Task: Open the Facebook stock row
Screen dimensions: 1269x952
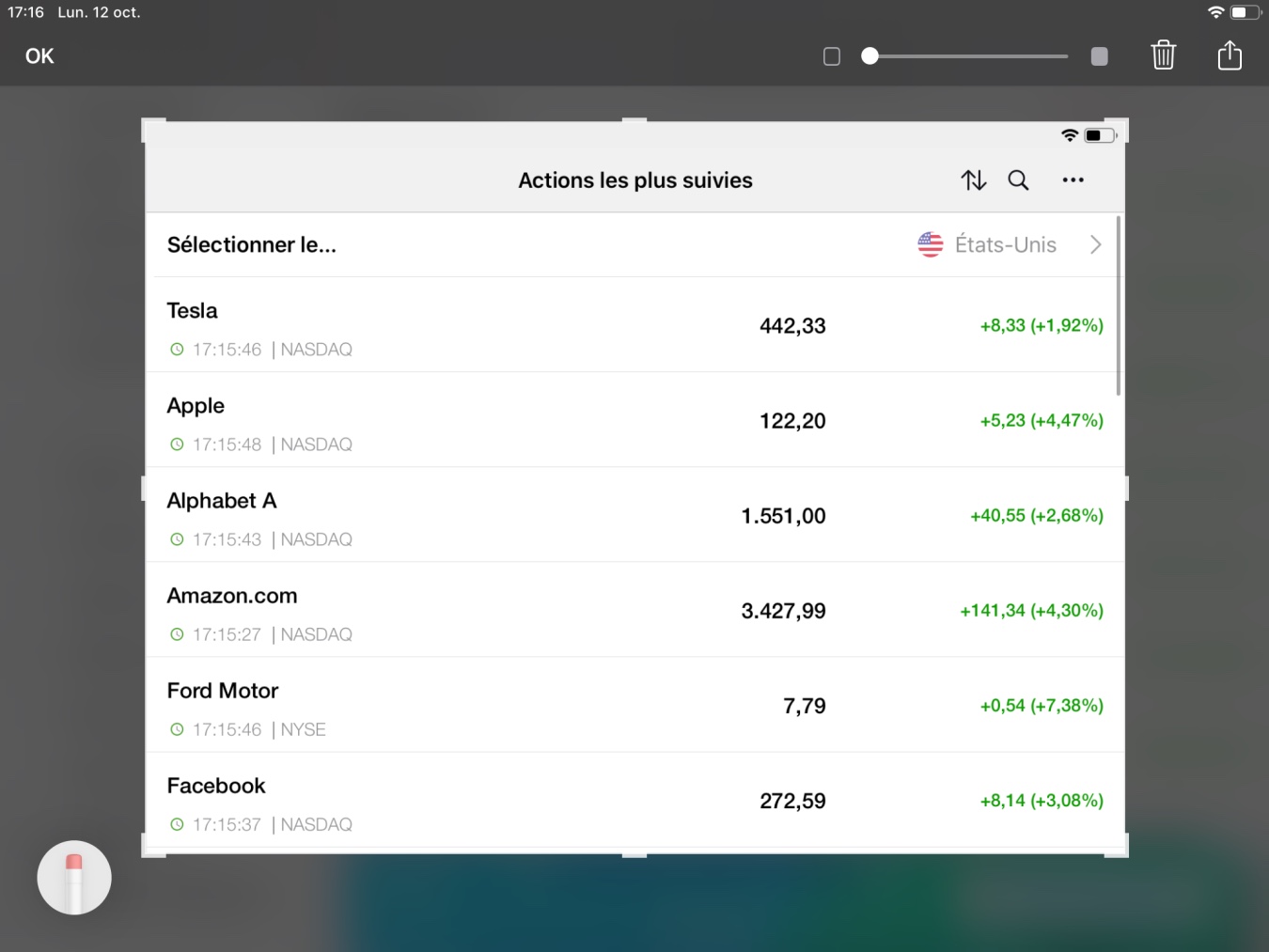Action: 635,801
